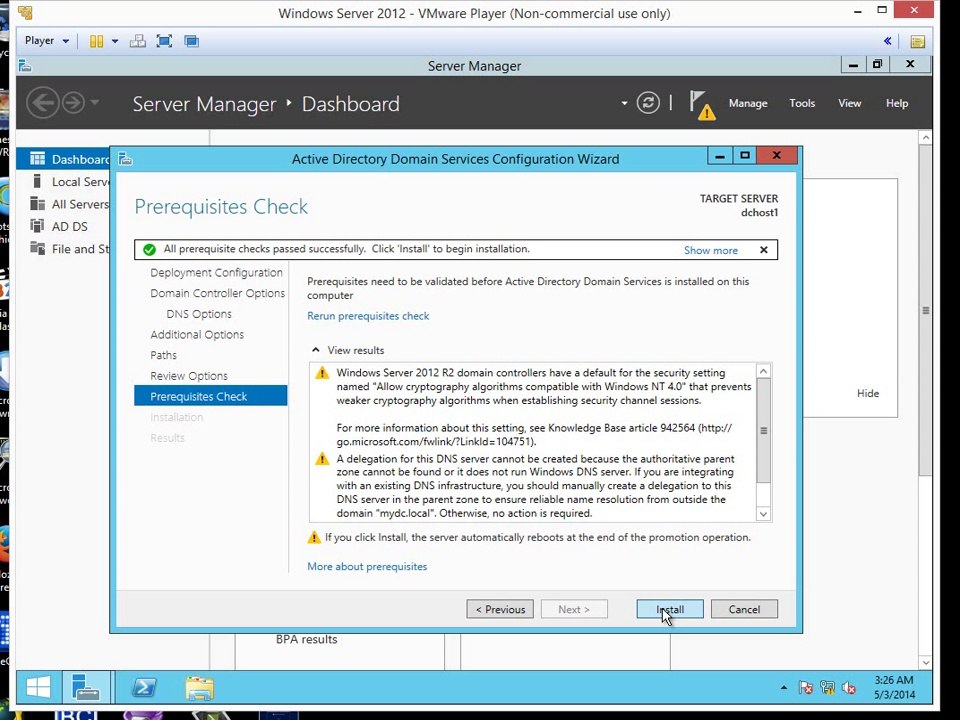This screenshot has width=960, height=720.
Task: Open the Windows Start button
Action: (x=39, y=686)
